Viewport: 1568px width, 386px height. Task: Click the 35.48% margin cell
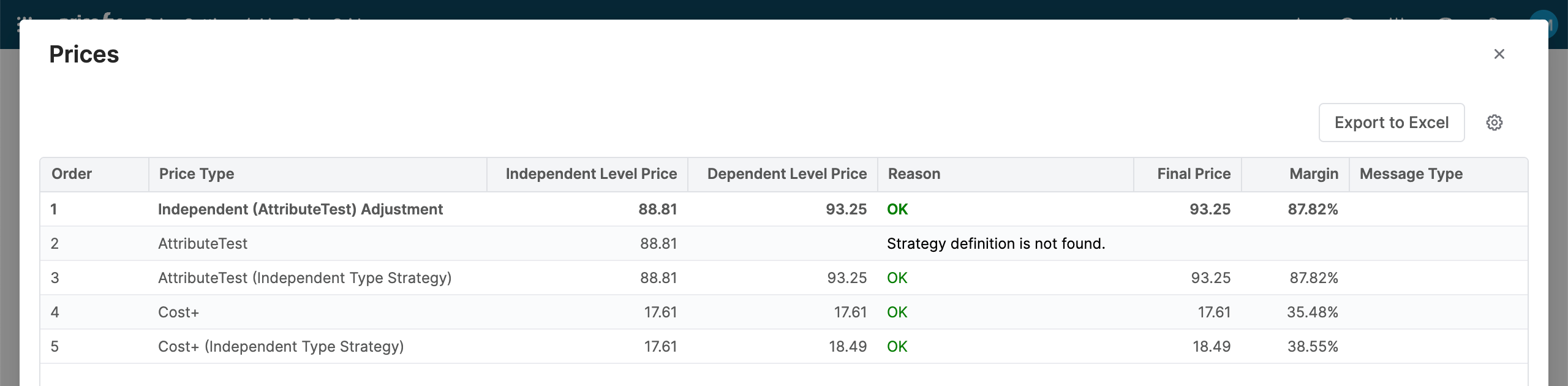pos(1312,312)
